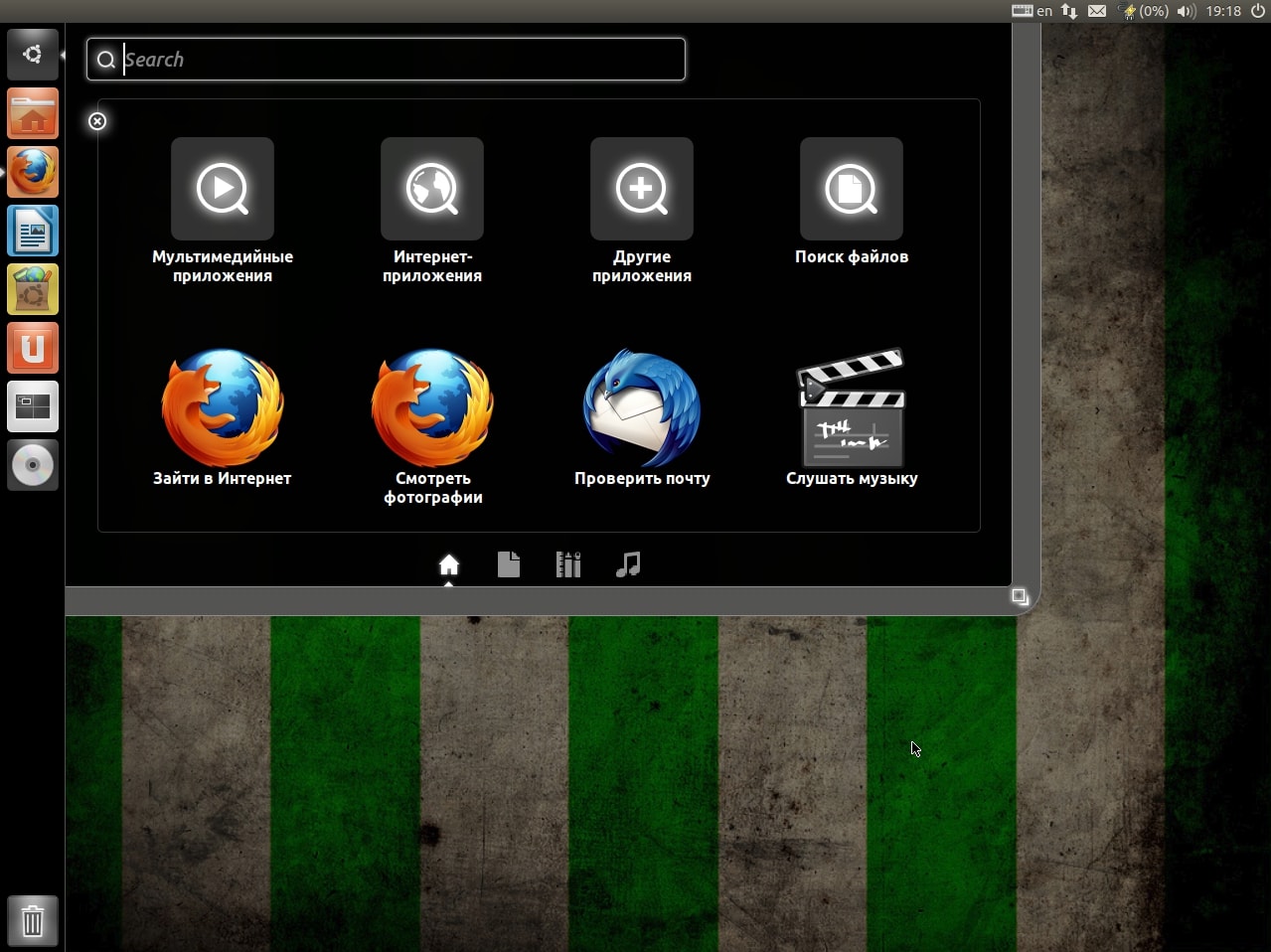Open Home Folder from the launcher
This screenshot has width=1271, height=952.
33,113
